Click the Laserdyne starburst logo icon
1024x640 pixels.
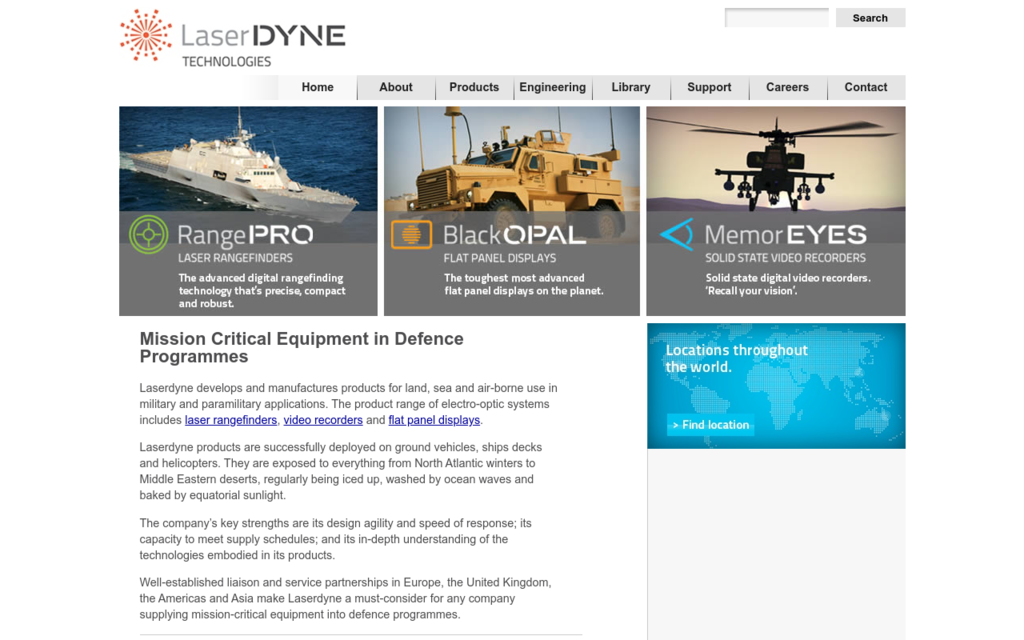click(146, 35)
